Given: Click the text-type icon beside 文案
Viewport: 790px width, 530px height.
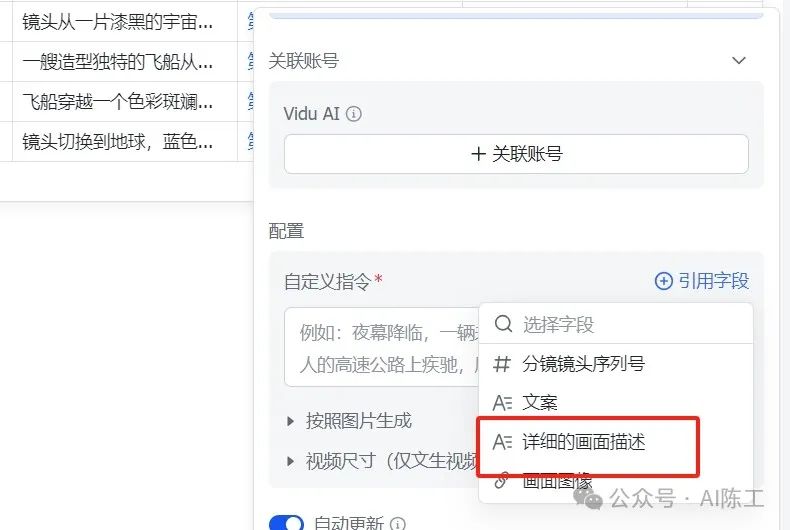Looking at the screenshot, I should tap(502, 403).
